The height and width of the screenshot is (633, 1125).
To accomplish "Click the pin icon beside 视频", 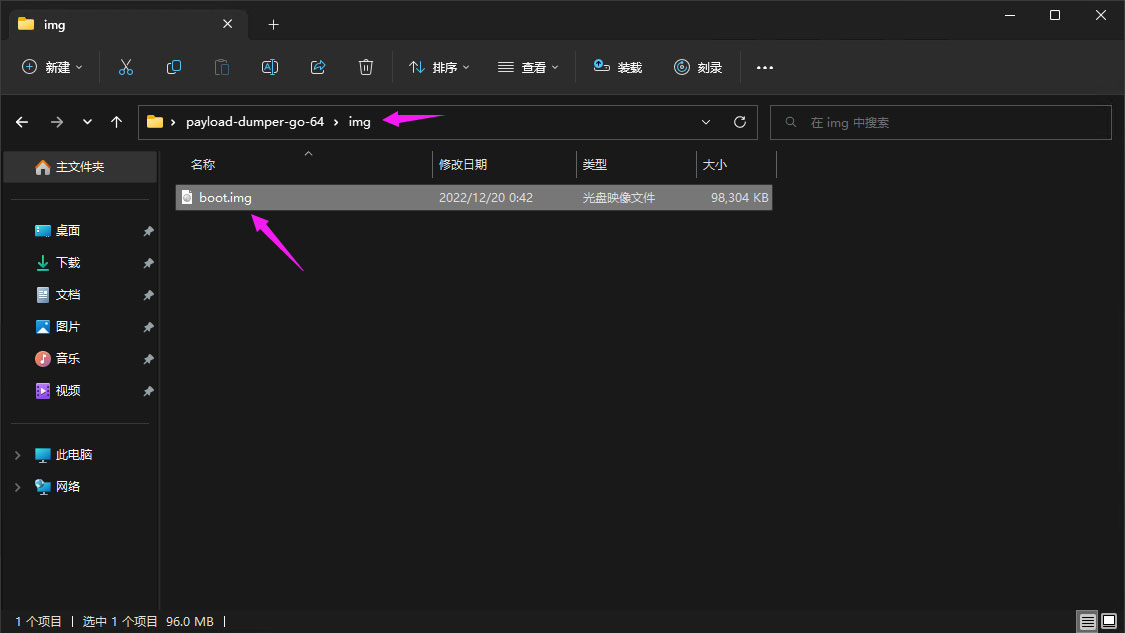I will tap(149, 391).
